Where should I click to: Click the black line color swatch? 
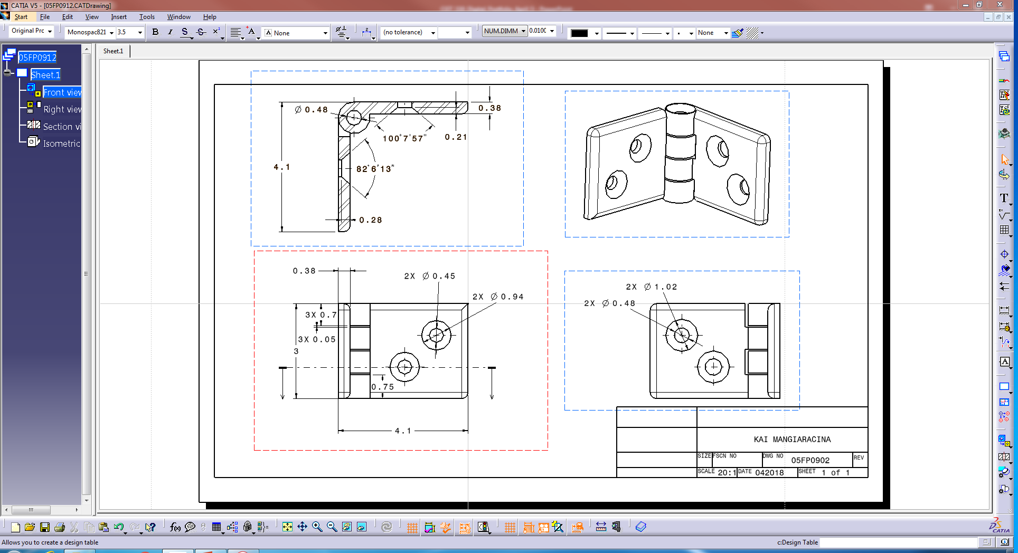click(579, 33)
